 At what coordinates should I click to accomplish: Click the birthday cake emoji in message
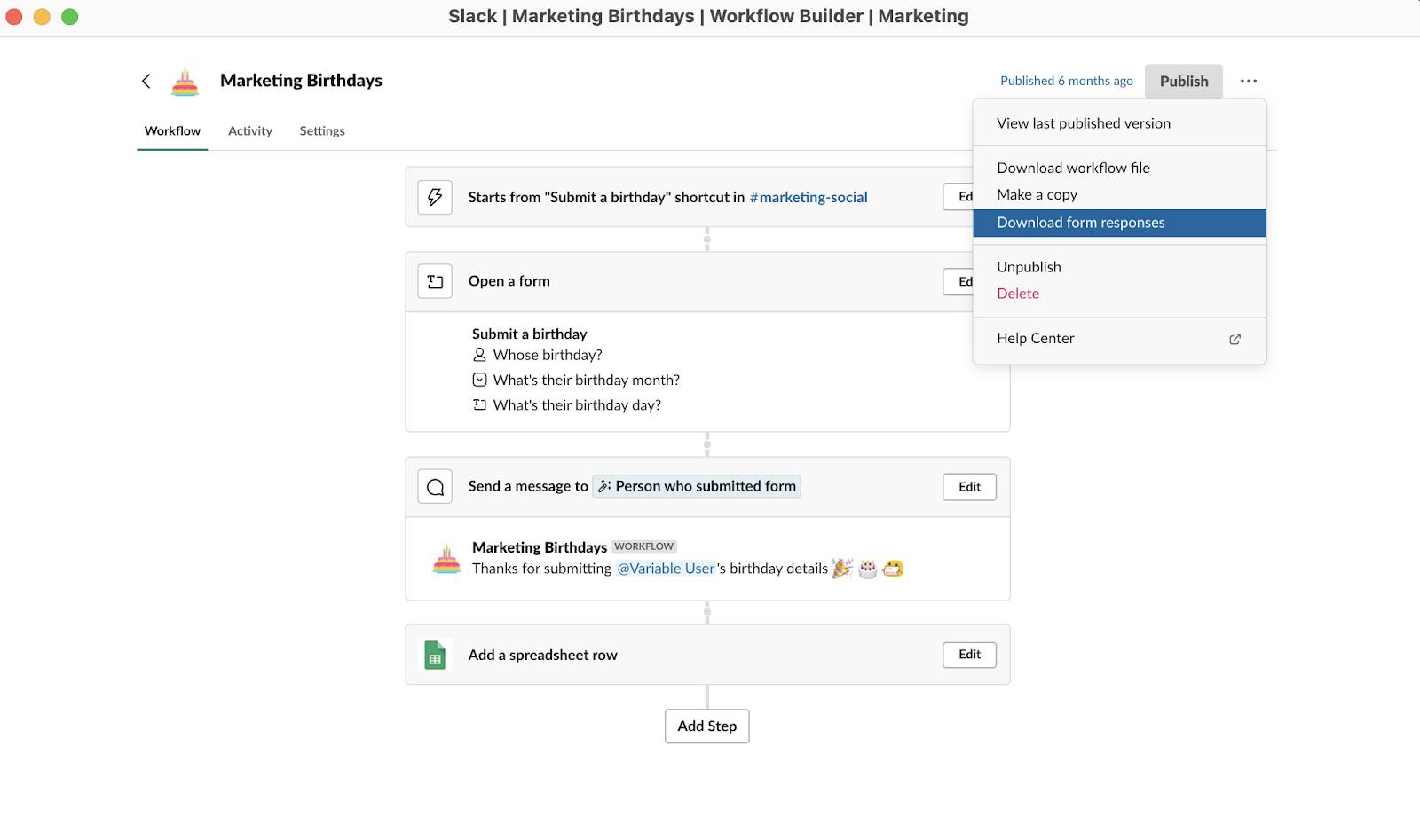pos(868,569)
